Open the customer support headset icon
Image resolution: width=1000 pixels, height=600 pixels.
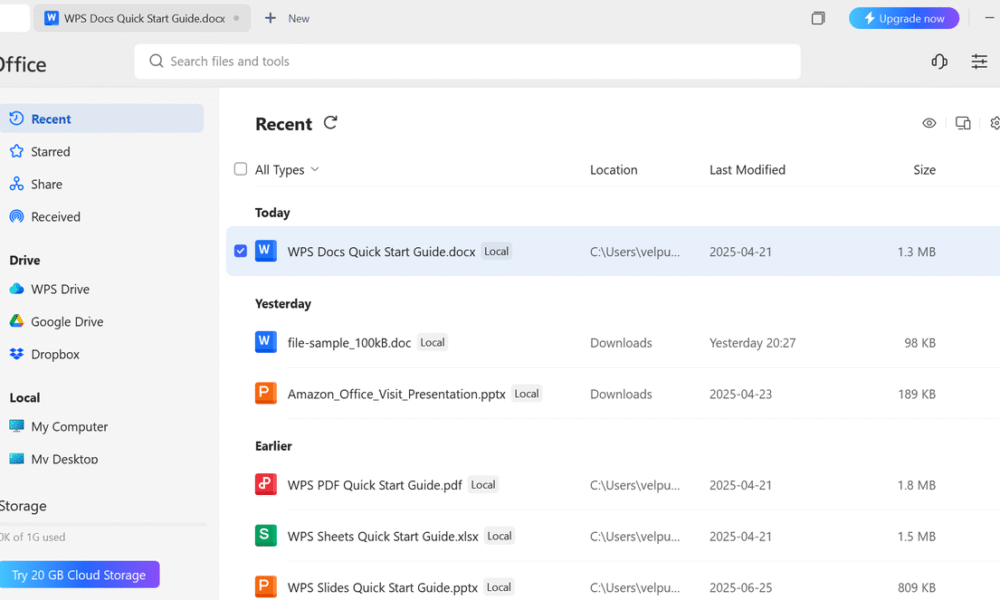click(939, 61)
